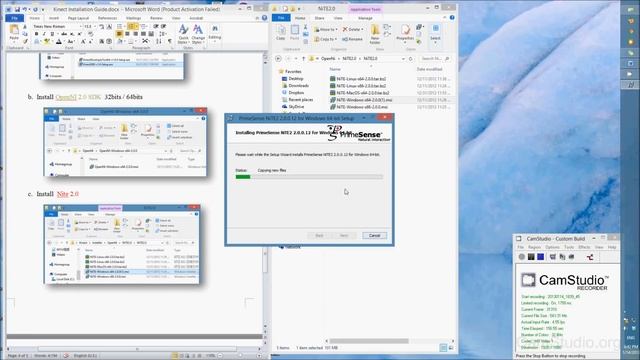640x360 pixels.
Task: Open Copy to dropdown in Explorer
Action: (x=325, y=39)
